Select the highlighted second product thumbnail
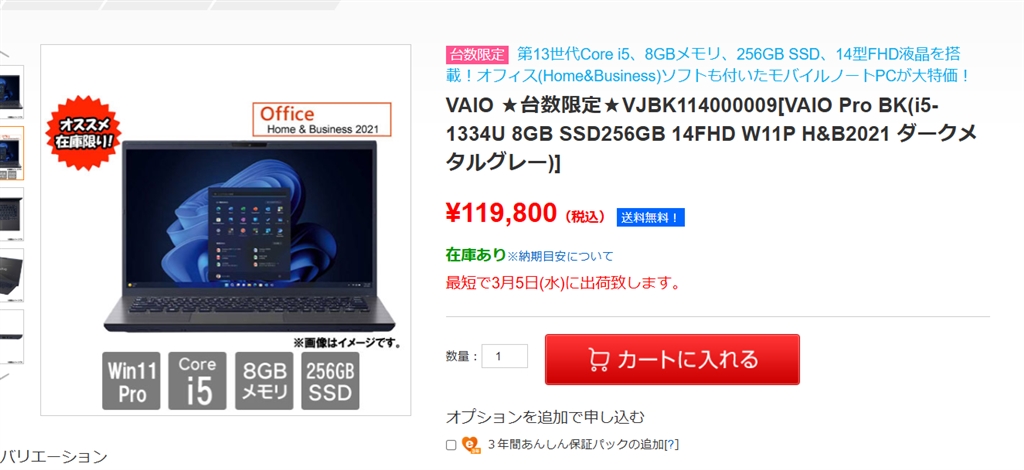 pos(12,153)
